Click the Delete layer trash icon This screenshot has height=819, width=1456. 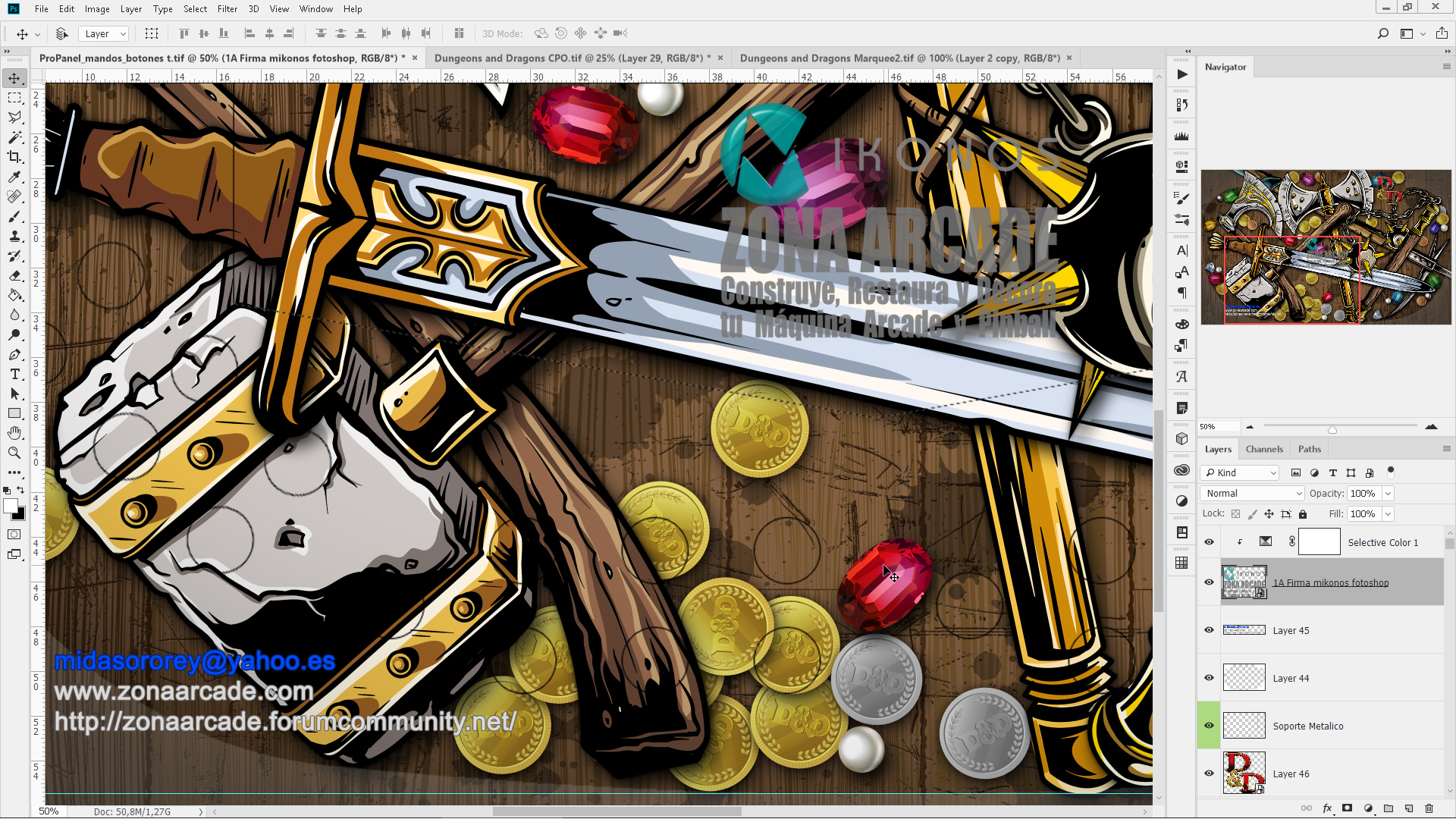(1430, 808)
